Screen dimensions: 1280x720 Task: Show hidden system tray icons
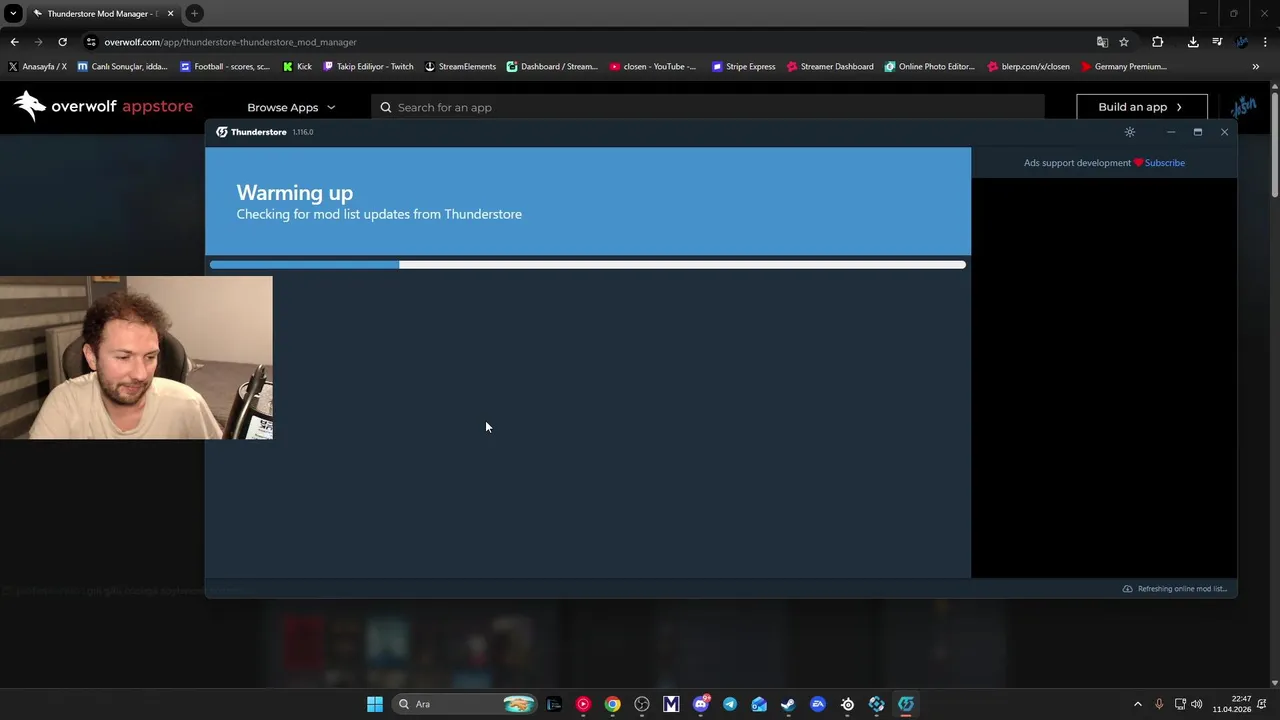[x=1137, y=704]
